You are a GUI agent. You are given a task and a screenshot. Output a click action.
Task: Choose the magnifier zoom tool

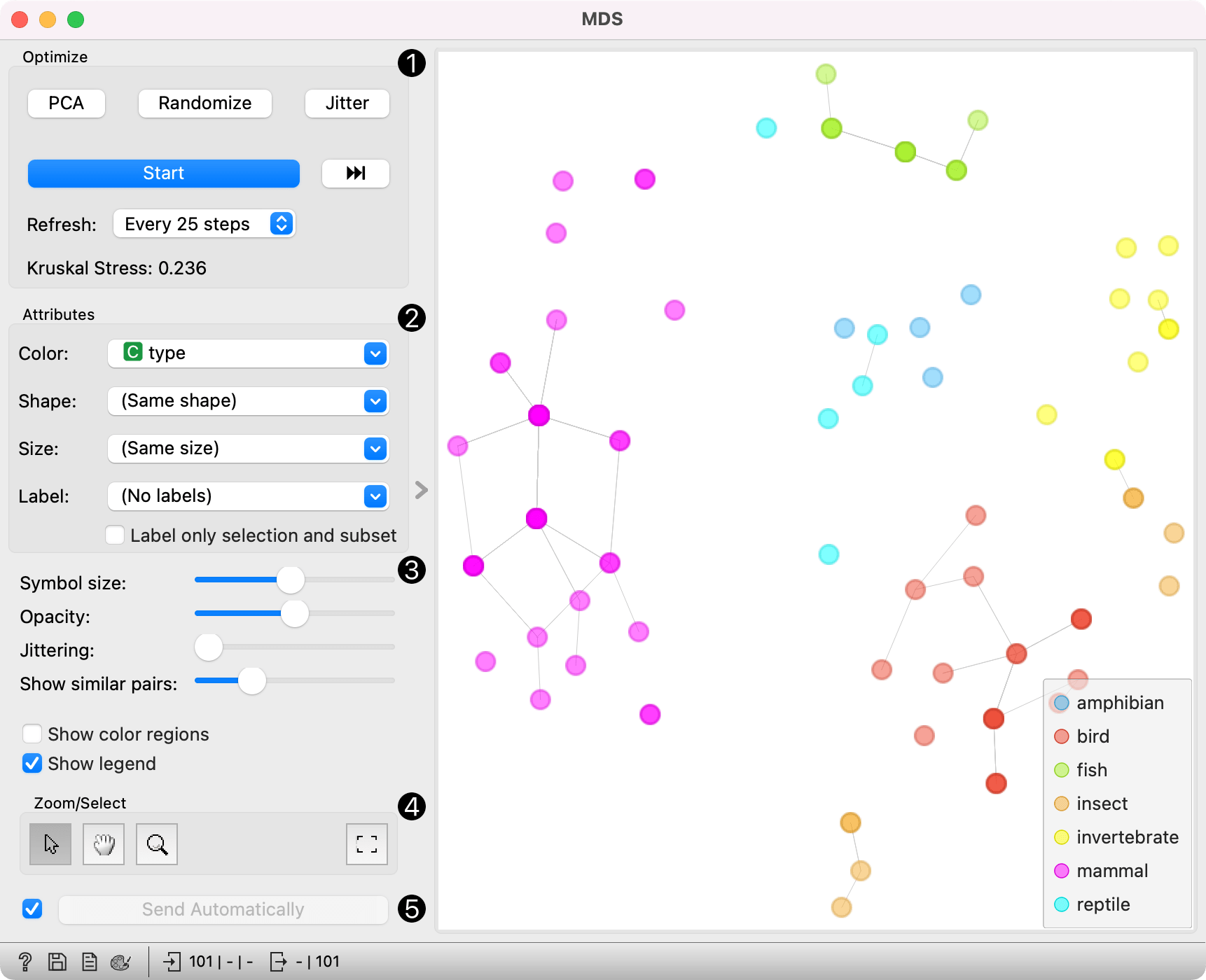pos(157,844)
